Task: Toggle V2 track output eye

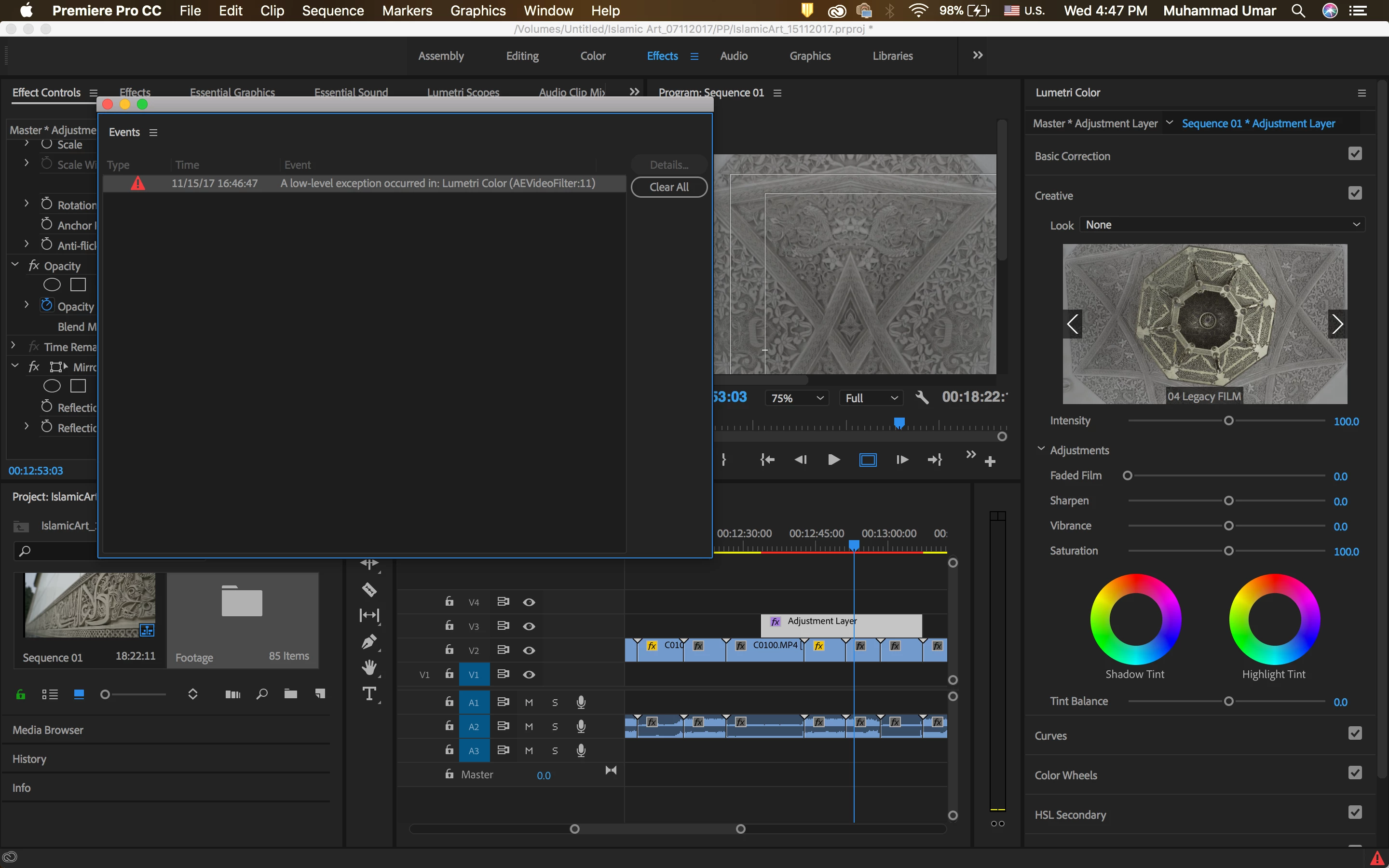Action: tap(529, 651)
